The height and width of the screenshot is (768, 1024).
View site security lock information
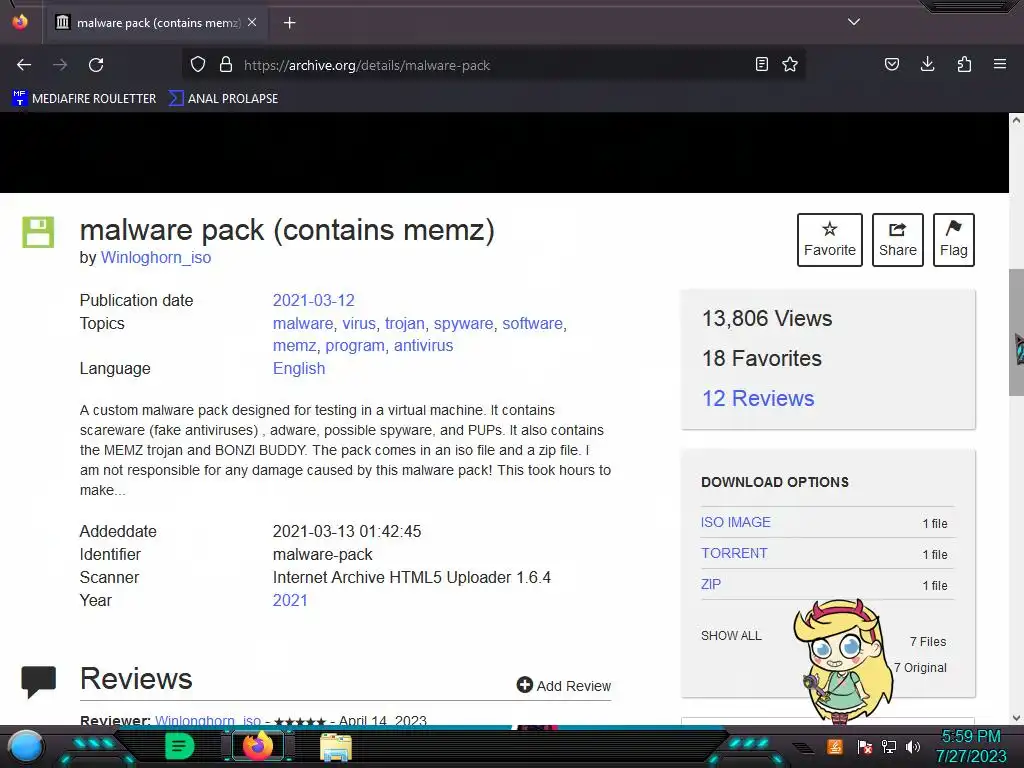click(x=226, y=65)
